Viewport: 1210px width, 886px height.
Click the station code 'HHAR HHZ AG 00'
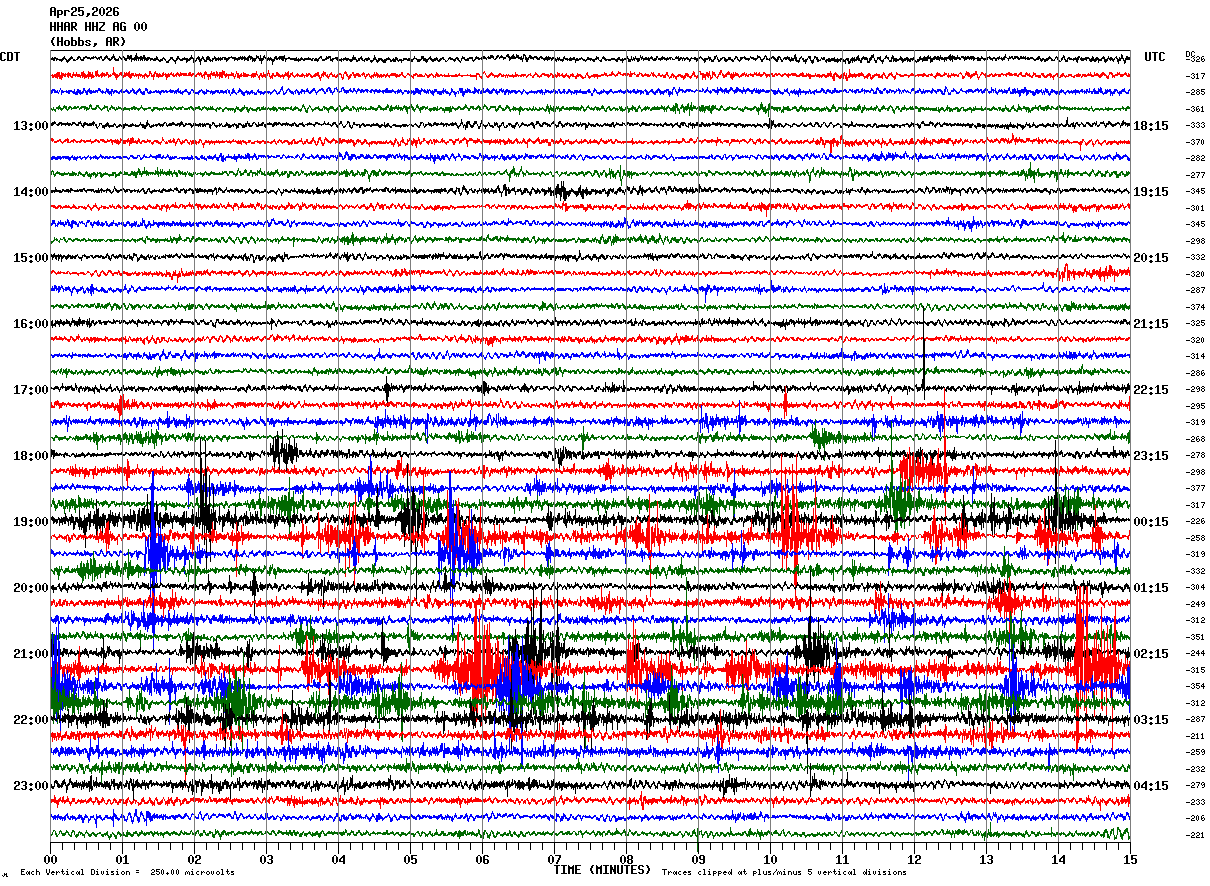(98, 27)
